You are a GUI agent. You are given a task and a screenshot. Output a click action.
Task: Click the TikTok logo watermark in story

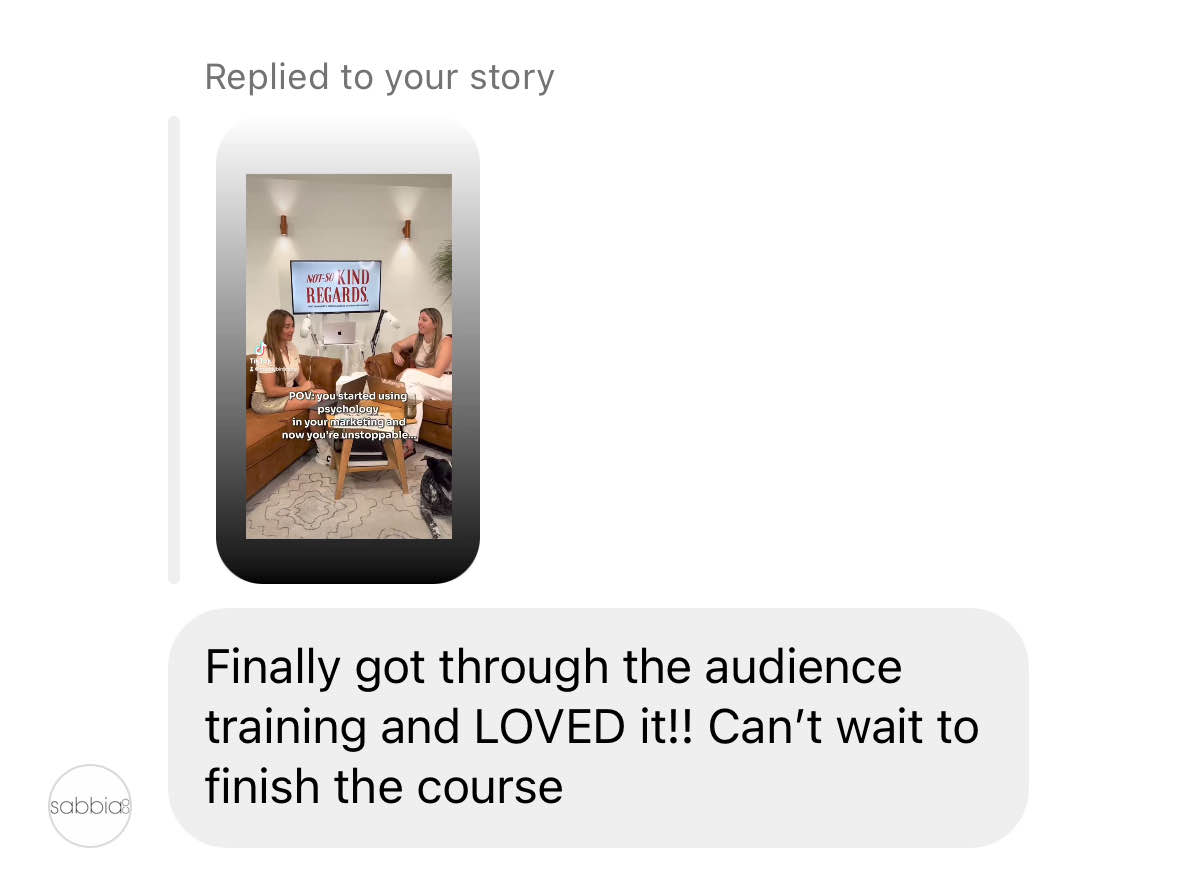pos(260,349)
